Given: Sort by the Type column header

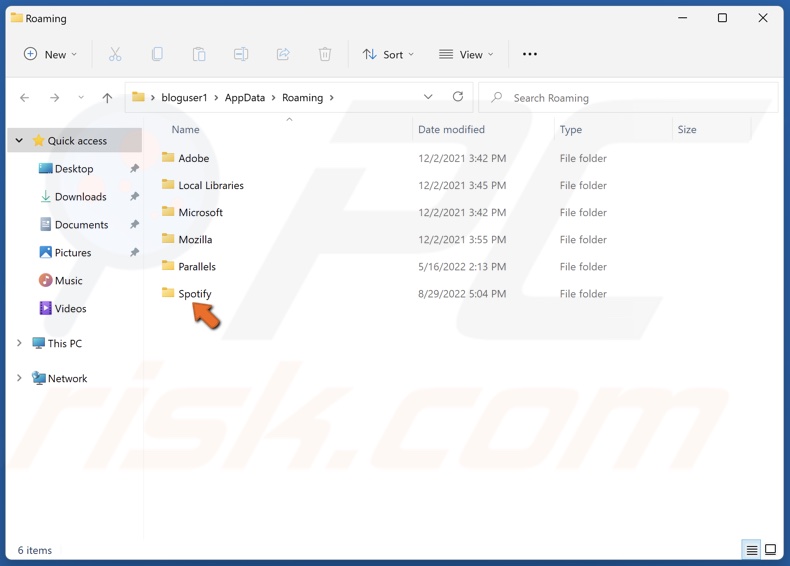Looking at the screenshot, I should [x=570, y=130].
